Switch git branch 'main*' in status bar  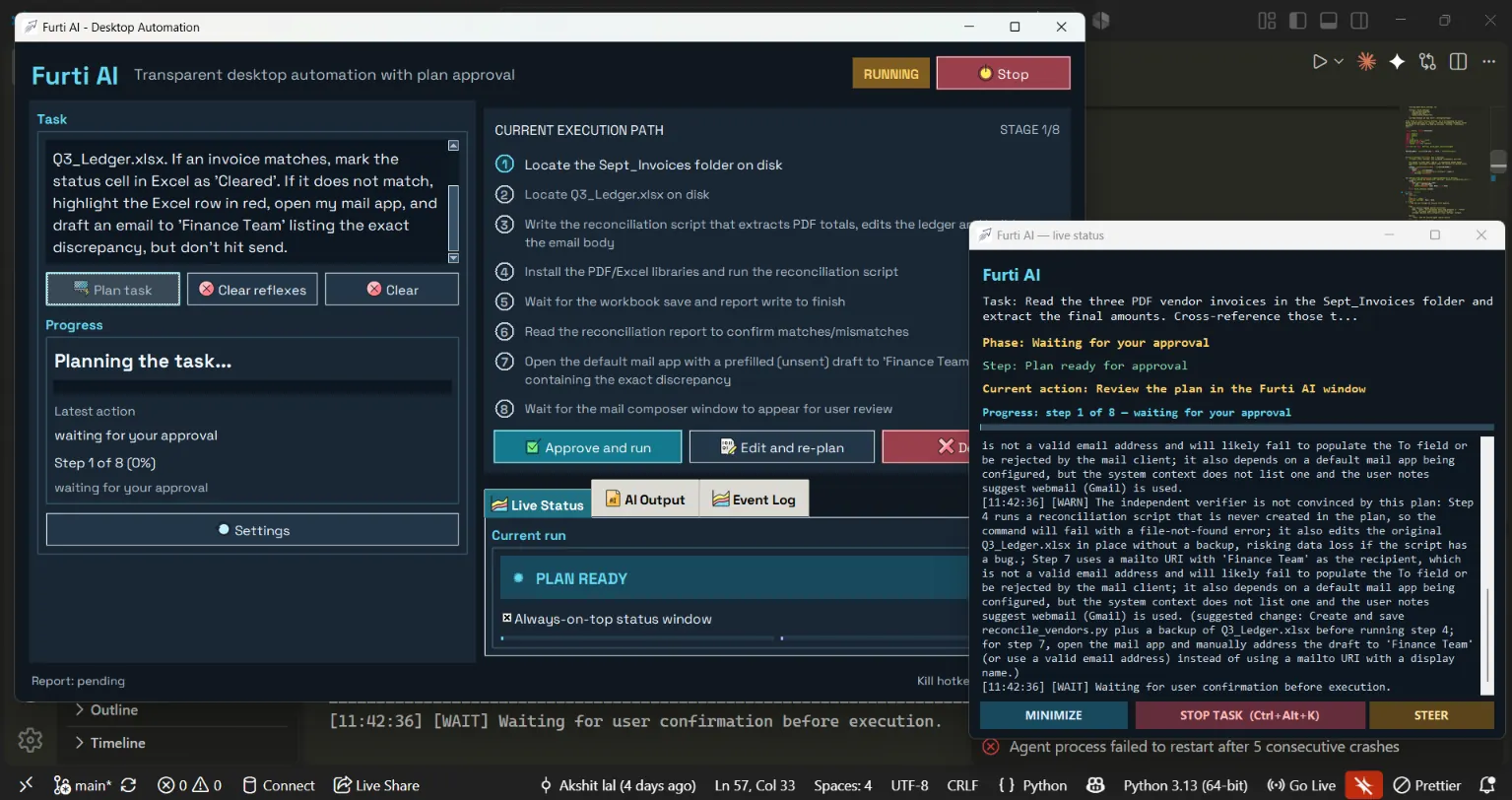[83, 785]
